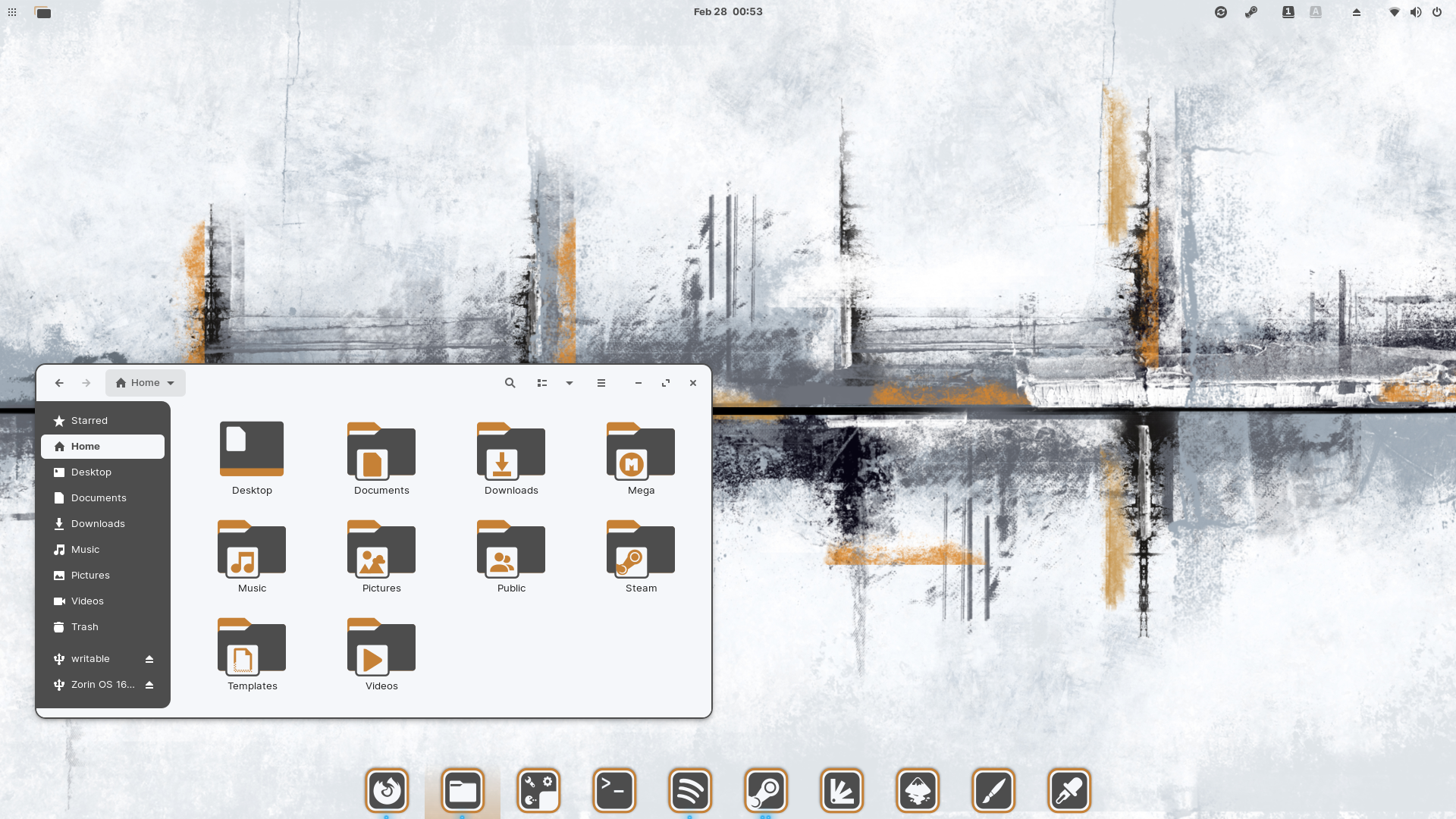Open the Videos folder in main view
The height and width of the screenshot is (819, 1456).
[x=381, y=646]
